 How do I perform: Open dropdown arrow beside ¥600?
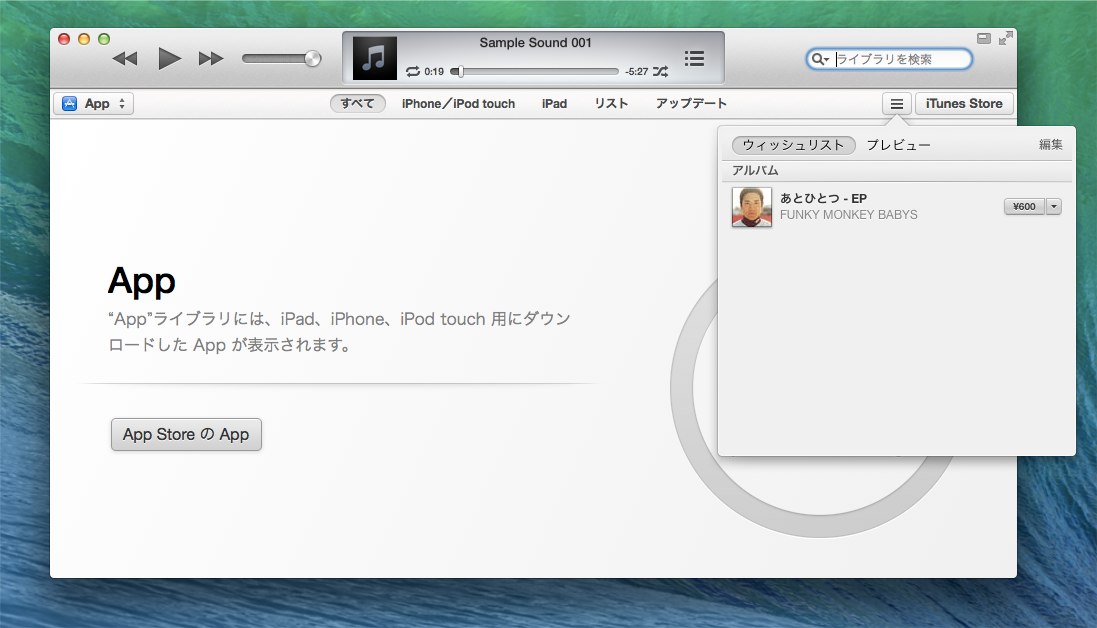point(1054,206)
